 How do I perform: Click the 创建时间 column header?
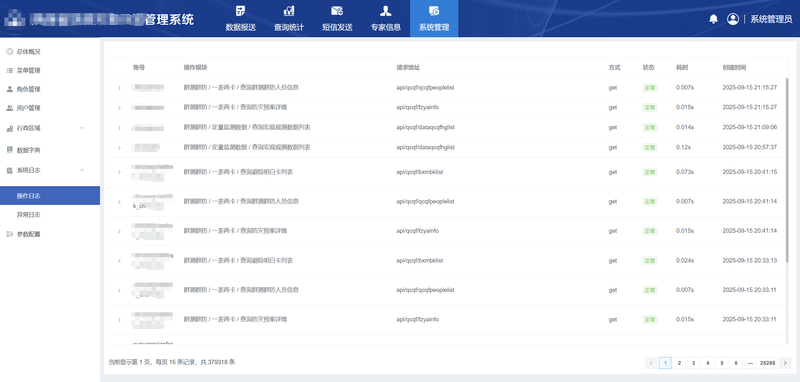734,67
